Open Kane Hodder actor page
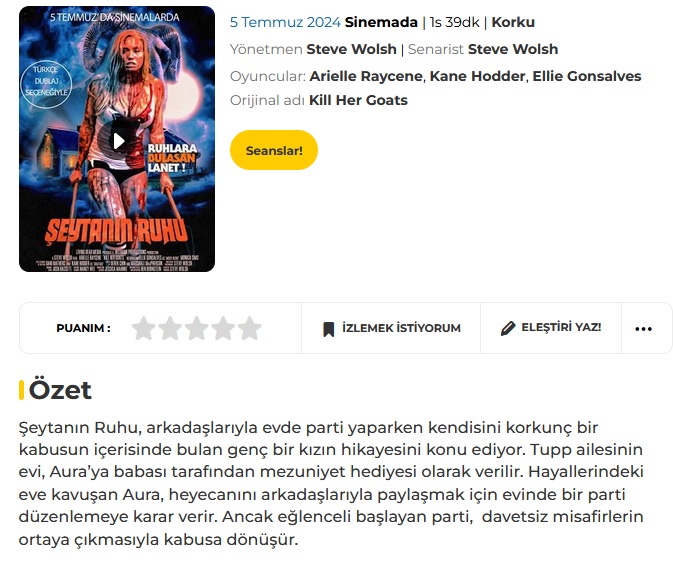The height and width of the screenshot is (565, 673). pyautogui.click(x=477, y=76)
